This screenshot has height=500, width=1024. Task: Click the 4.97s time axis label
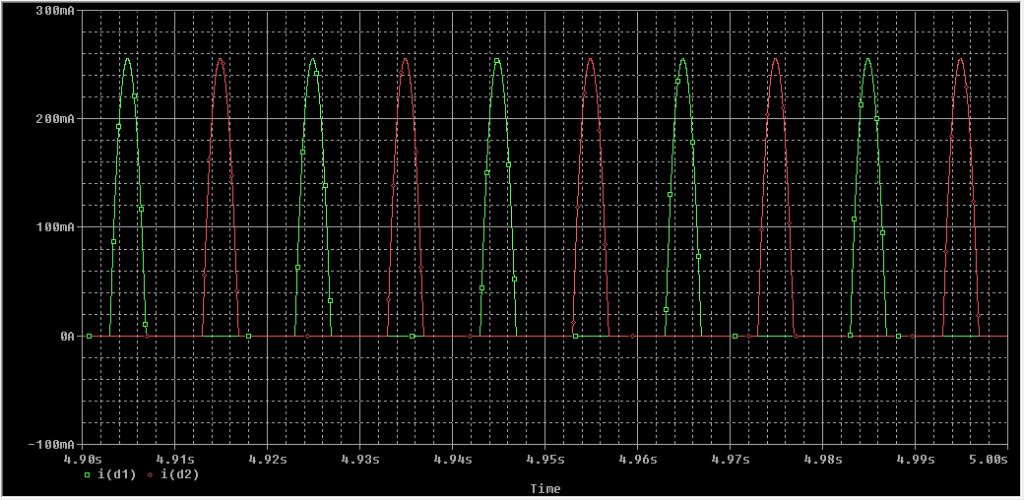point(730,460)
